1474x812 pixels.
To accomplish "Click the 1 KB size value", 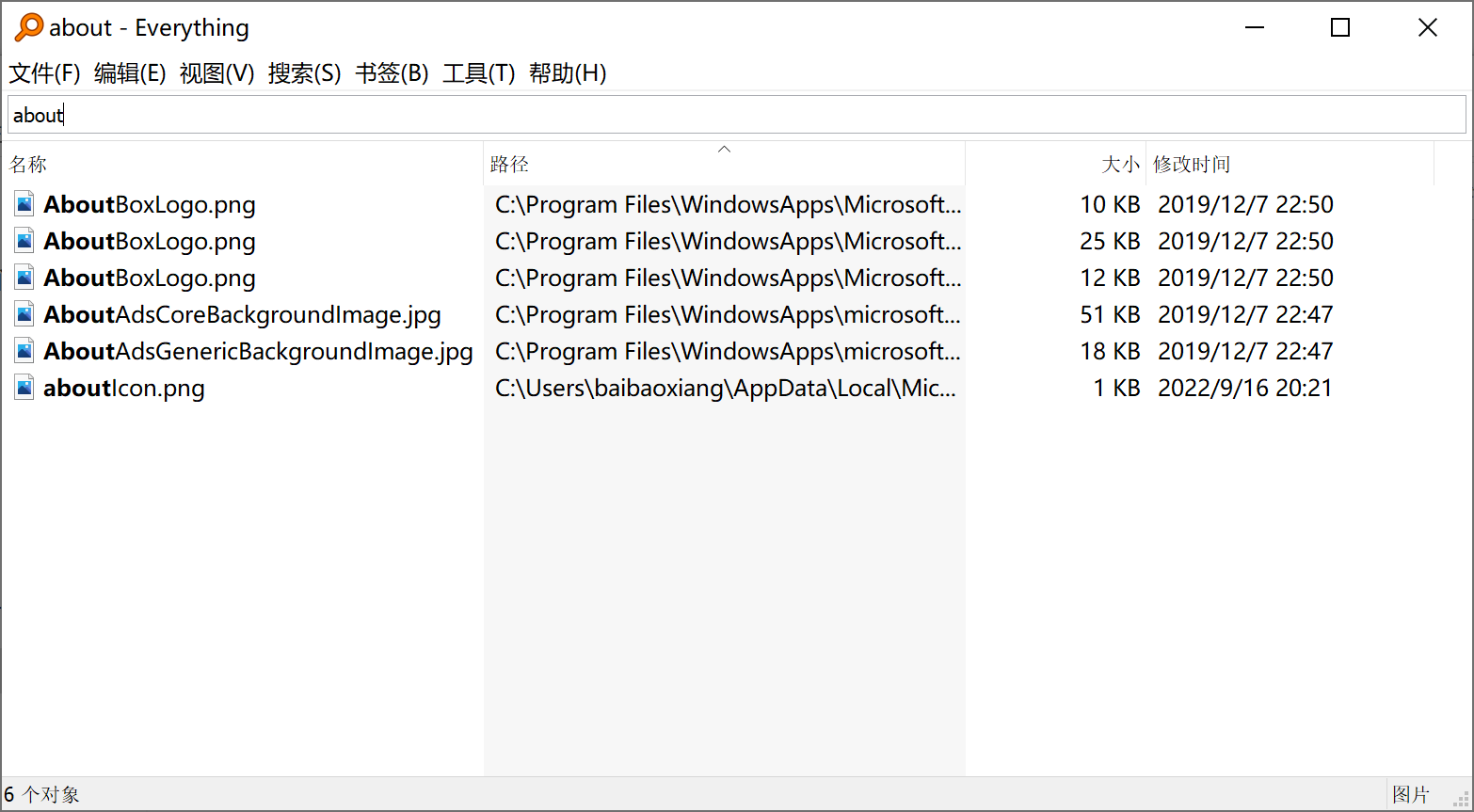I will (x=1116, y=388).
